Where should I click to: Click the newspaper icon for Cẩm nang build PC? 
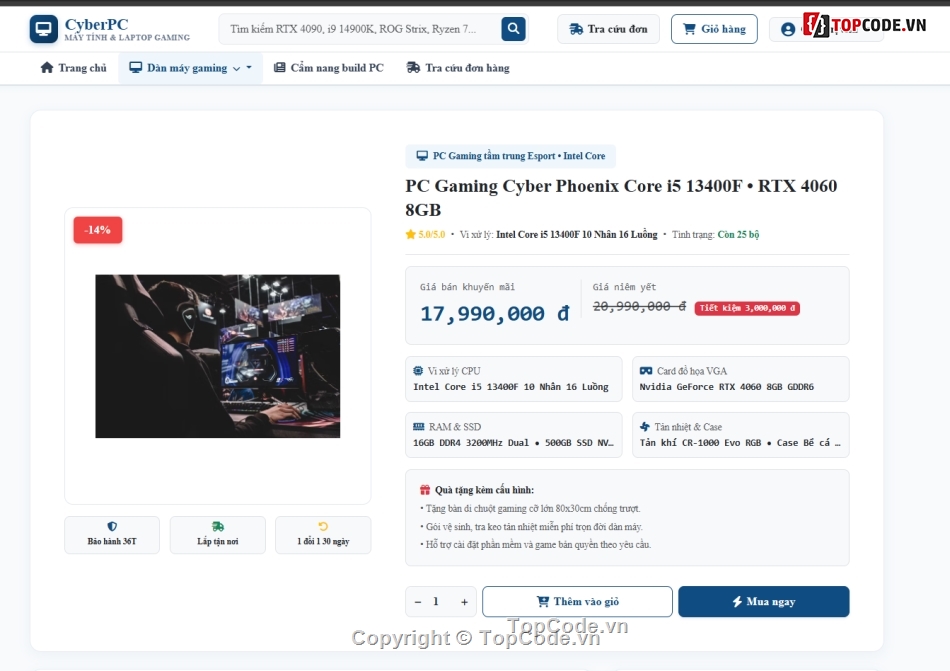[279, 68]
